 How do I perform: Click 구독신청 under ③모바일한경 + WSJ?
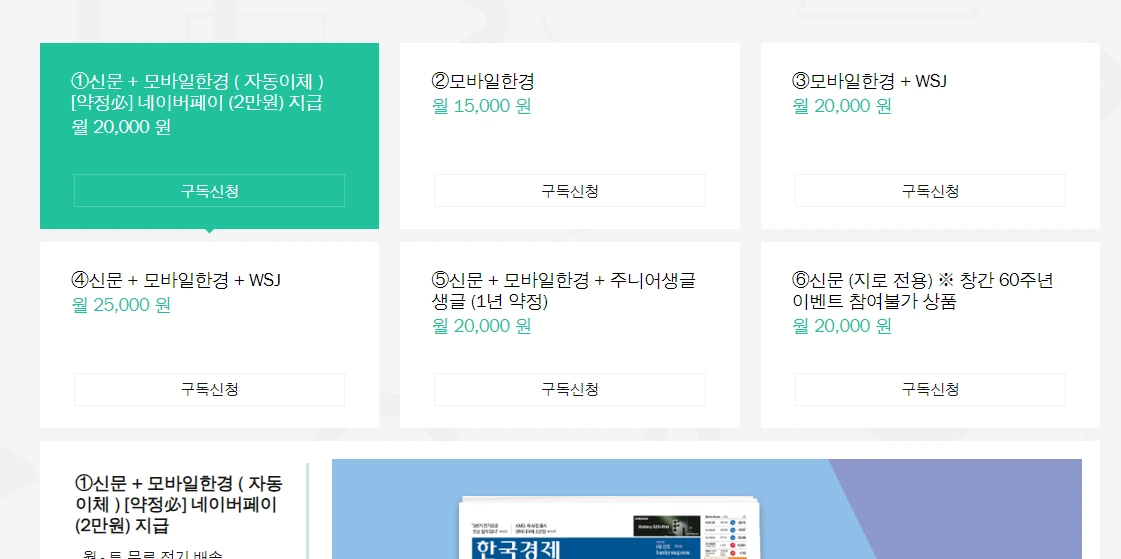point(930,191)
